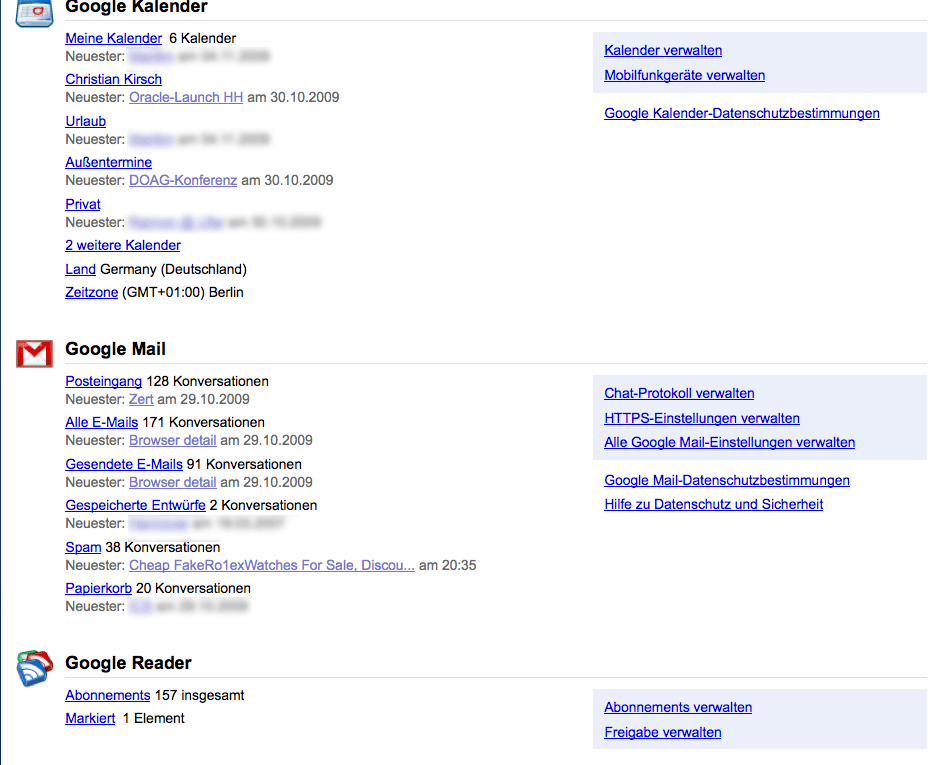Open Browser detail under Gesendete E-Mails
The width and height of the screenshot is (930, 765).
coord(173,482)
